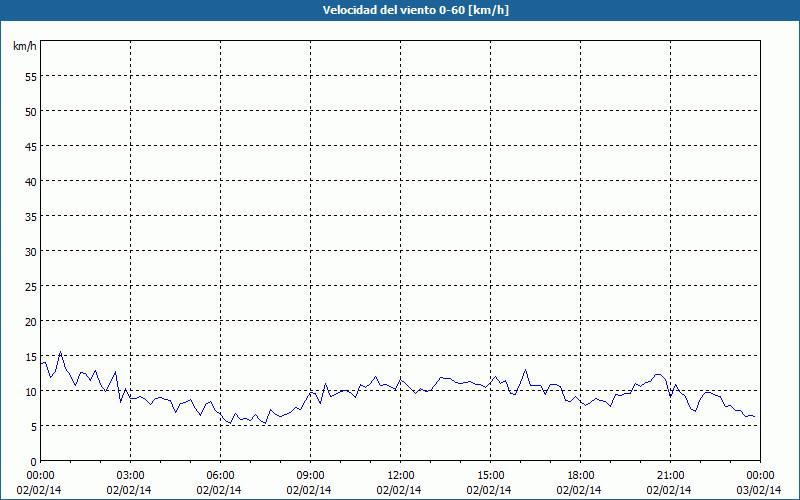Click the '15:00' time label on the x-axis
Image resolution: width=800 pixels, height=500 pixels.
click(491, 476)
